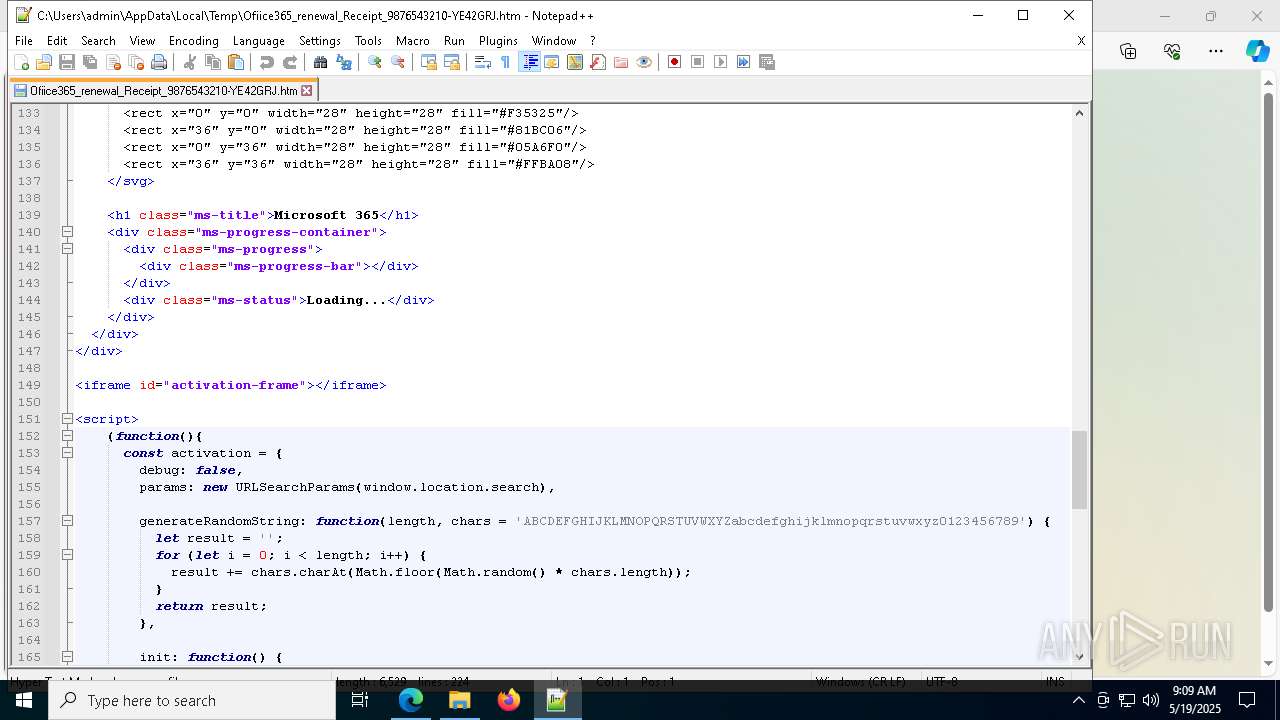Screen dimensions: 1280x720
Task: Create a new document with New icon
Action: [x=22, y=62]
